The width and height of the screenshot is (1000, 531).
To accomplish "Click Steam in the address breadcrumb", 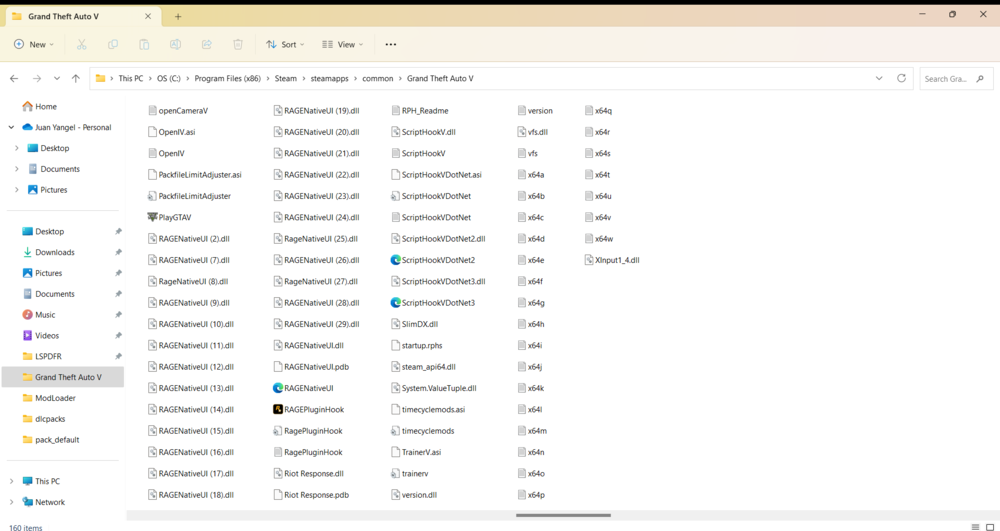I will tap(286, 78).
